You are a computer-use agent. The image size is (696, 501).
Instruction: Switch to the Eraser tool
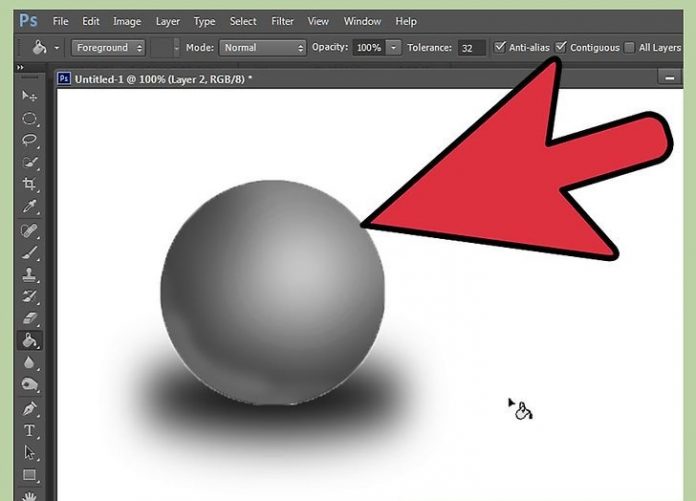(30, 318)
